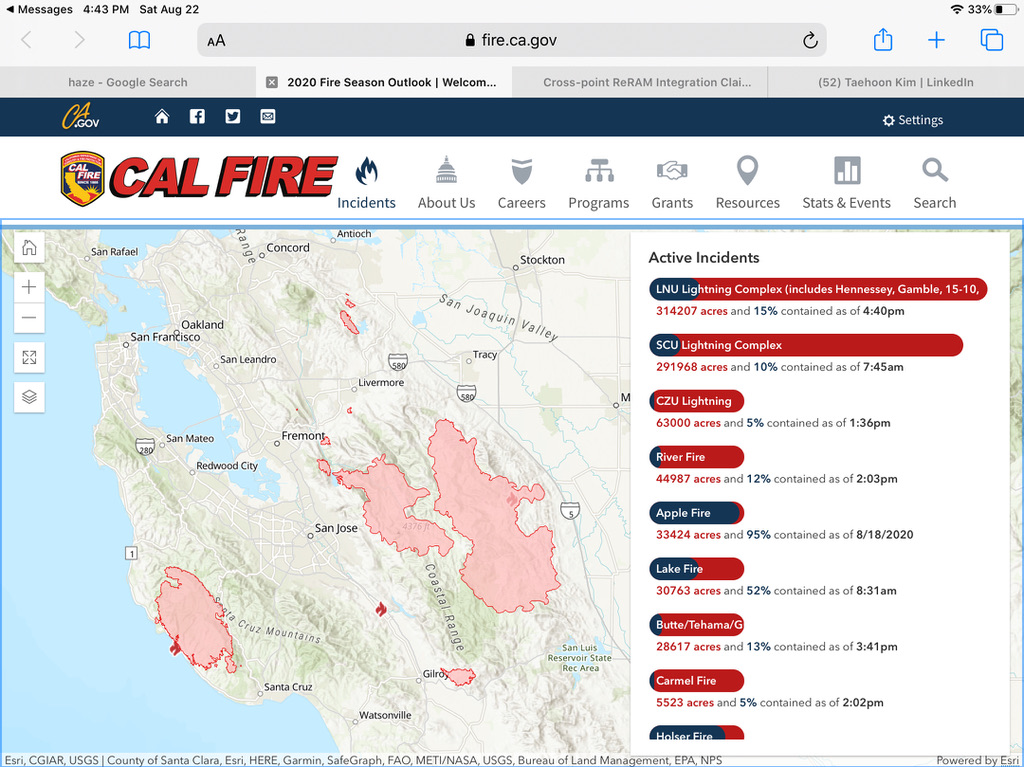The height and width of the screenshot is (767, 1024).
Task: Select the LNU Lightning Complex incident
Action: pos(817,289)
